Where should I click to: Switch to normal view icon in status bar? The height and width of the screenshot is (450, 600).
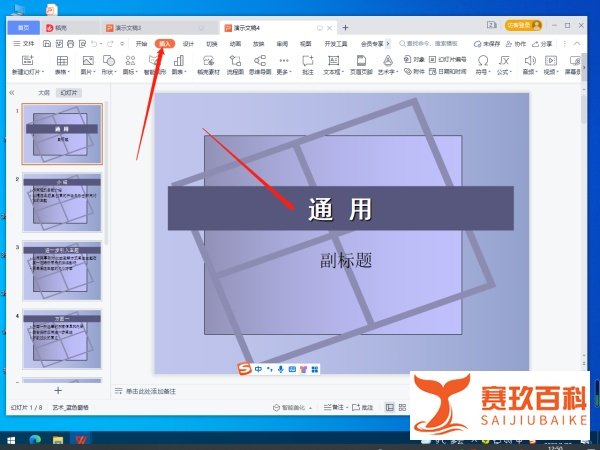(x=390, y=407)
